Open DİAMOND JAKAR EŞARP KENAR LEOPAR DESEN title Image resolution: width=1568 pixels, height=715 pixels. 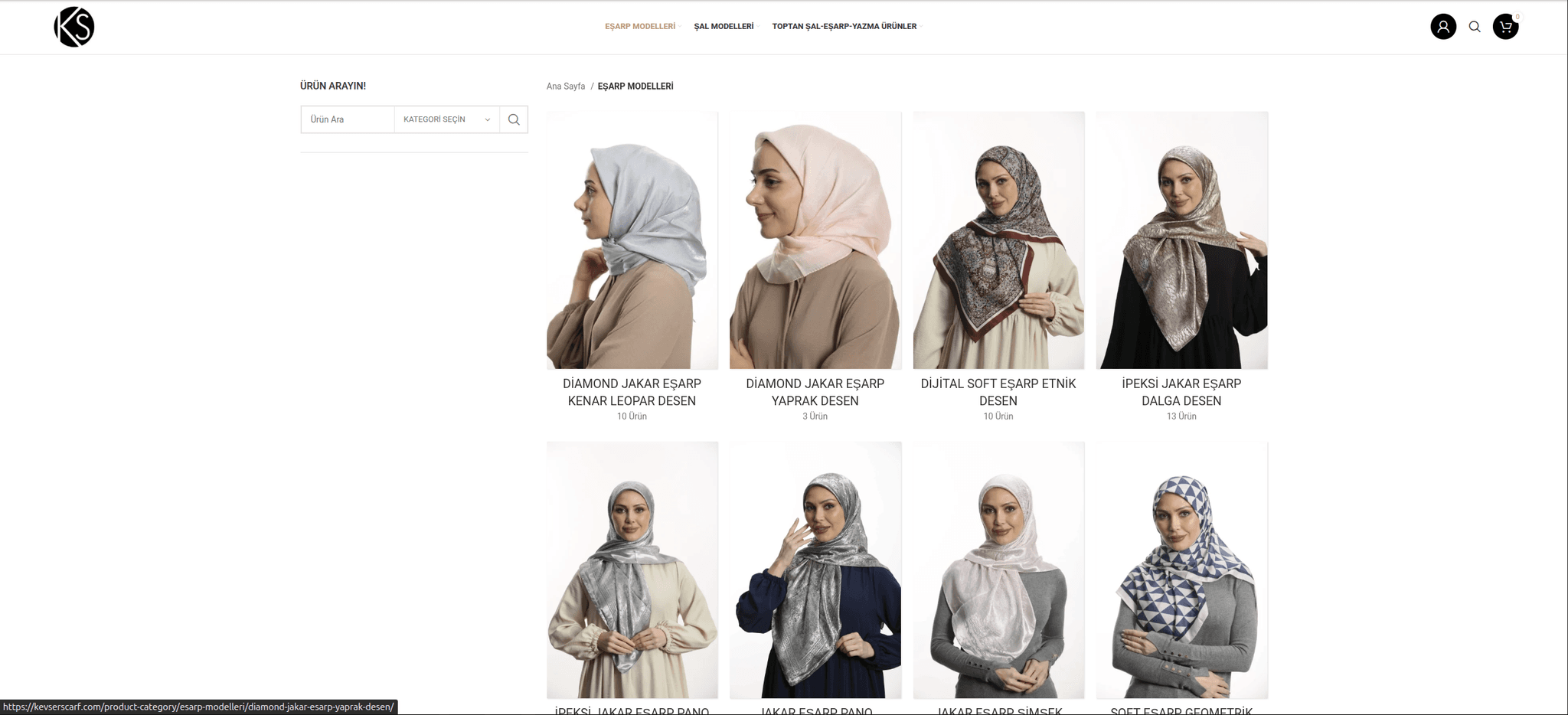pyautogui.click(x=632, y=392)
